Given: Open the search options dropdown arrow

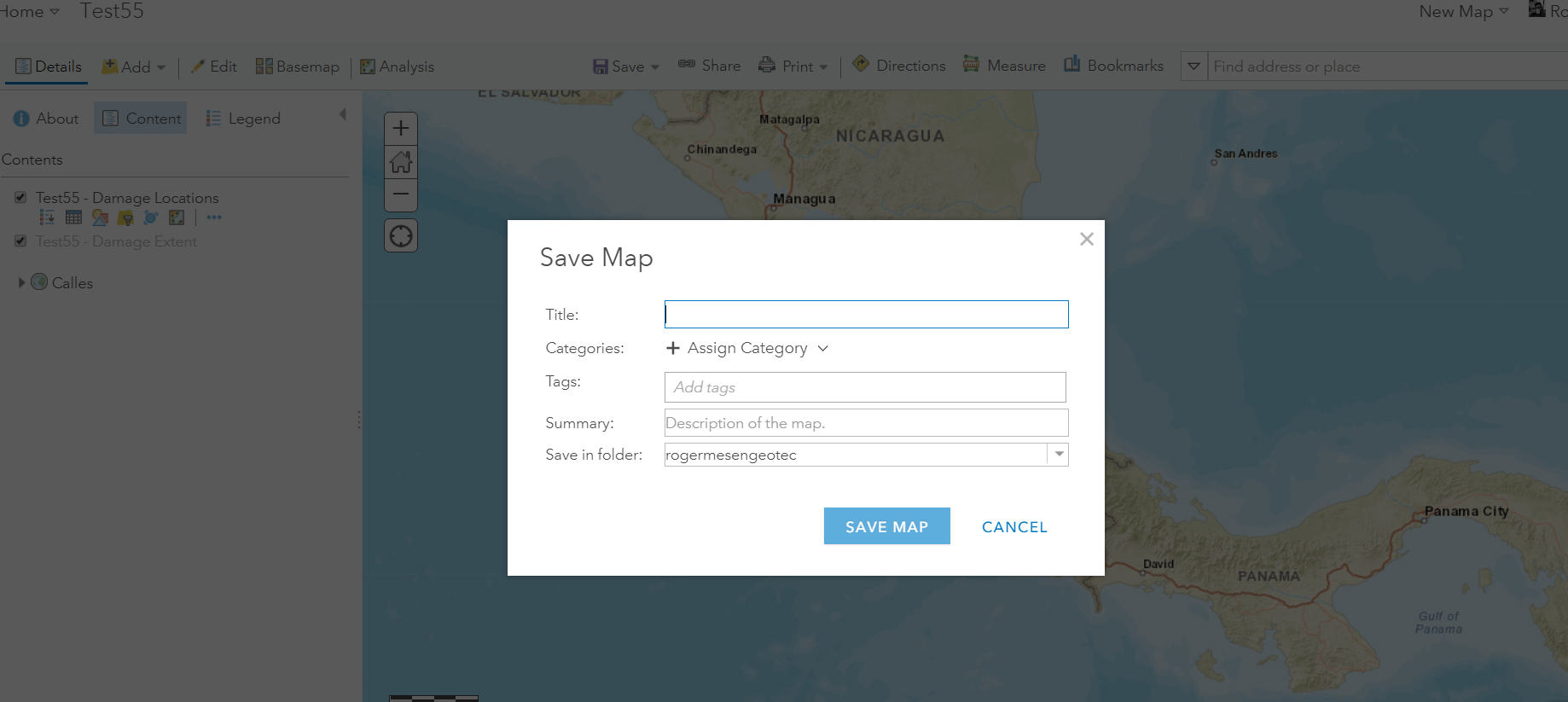Looking at the screenshot, I should tap(1194, 67).
